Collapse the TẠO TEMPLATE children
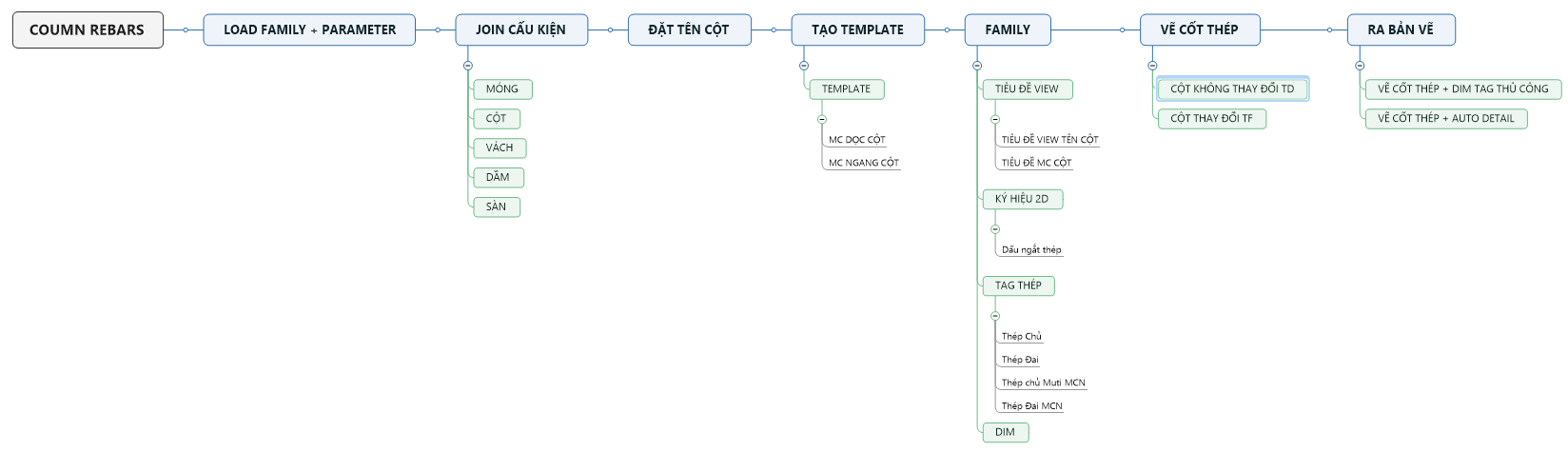Viewport: 1568px width, 452px height. (804, 66)
